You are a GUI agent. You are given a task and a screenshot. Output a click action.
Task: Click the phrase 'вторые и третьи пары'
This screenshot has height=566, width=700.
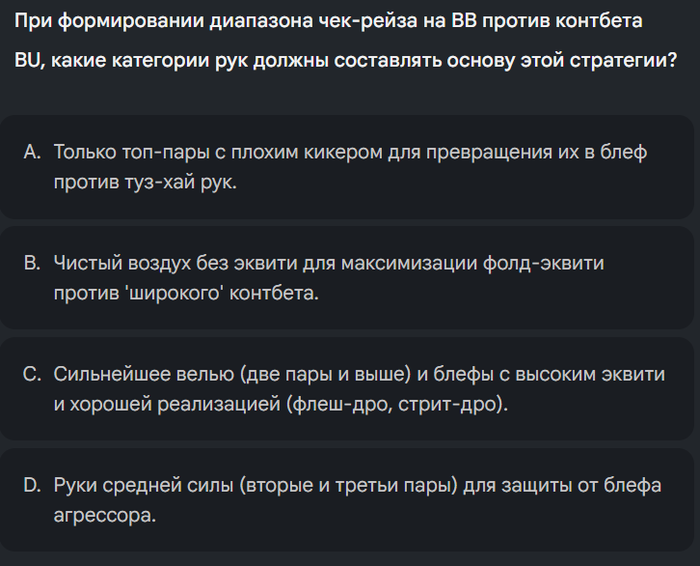click(349, 485)
